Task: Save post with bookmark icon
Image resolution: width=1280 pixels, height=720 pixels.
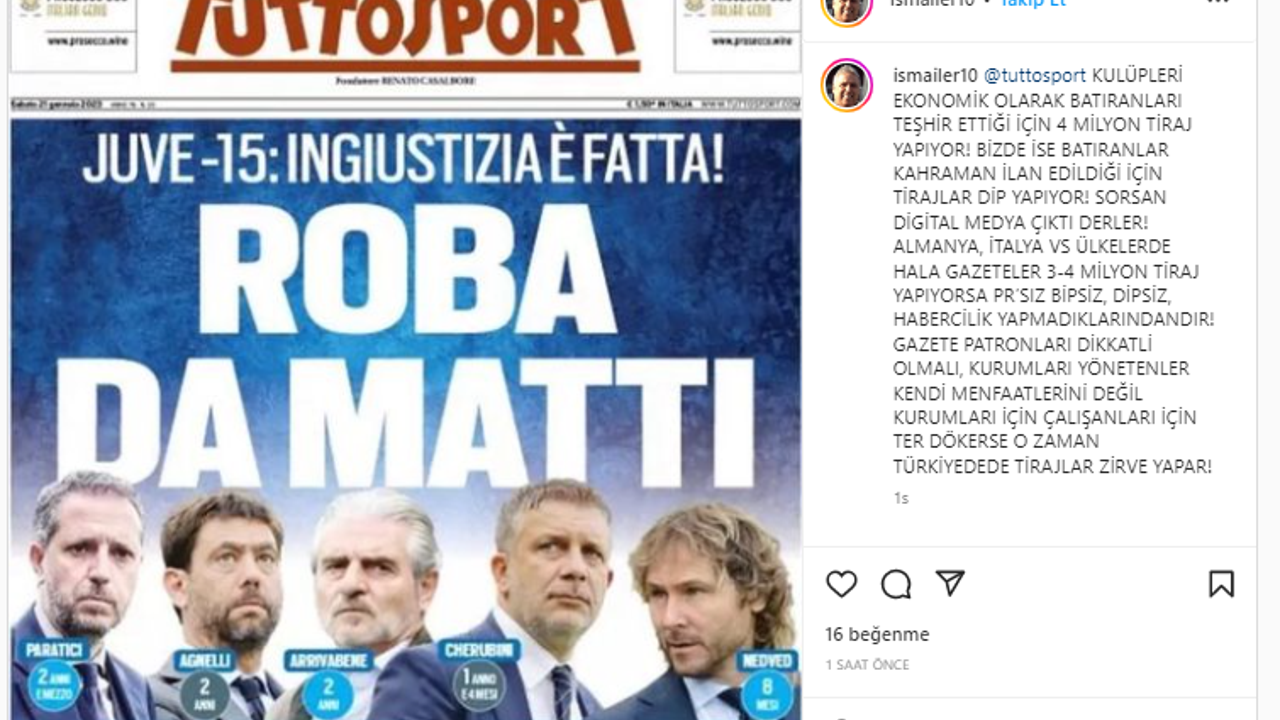Action: pyautogui.click(x=1221, y=584)
